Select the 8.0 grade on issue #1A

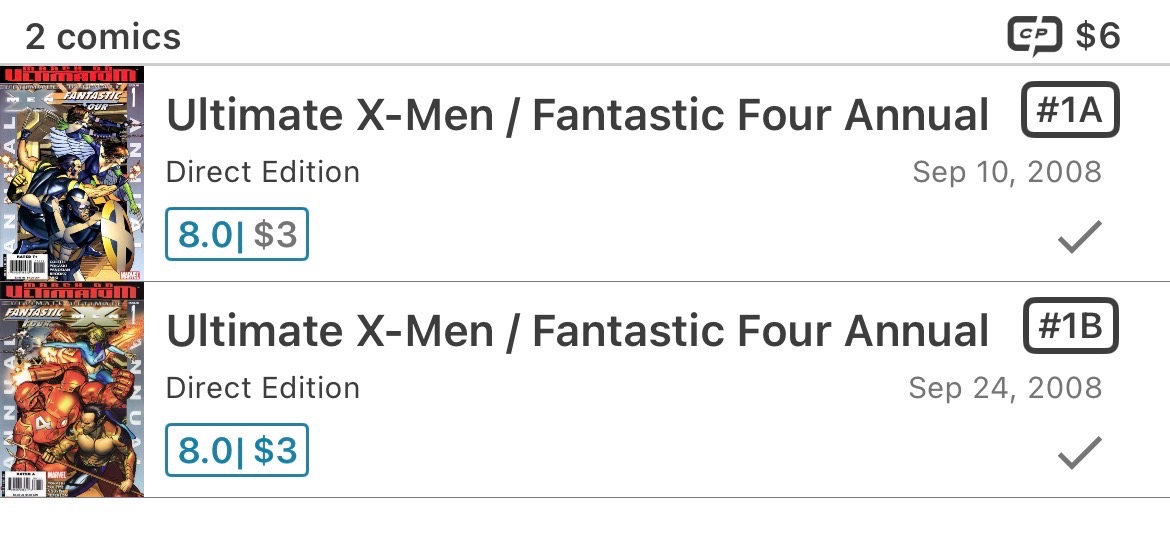pyautogui.click(x=205, y=234)
